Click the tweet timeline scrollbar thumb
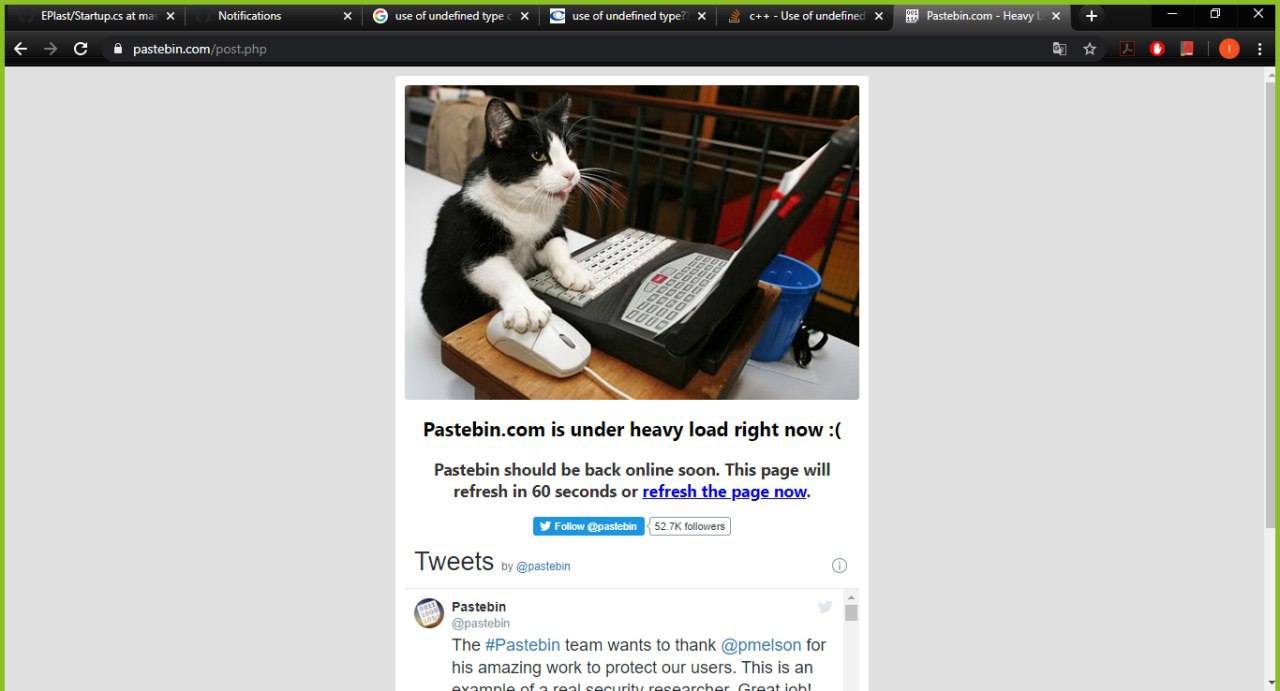 tap(851, 613)
